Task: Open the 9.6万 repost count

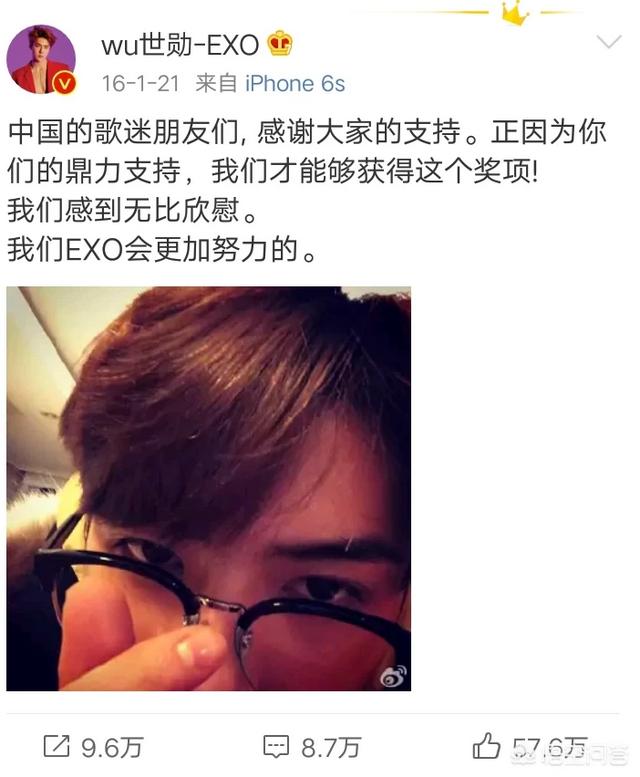Action: coord(112,747)
